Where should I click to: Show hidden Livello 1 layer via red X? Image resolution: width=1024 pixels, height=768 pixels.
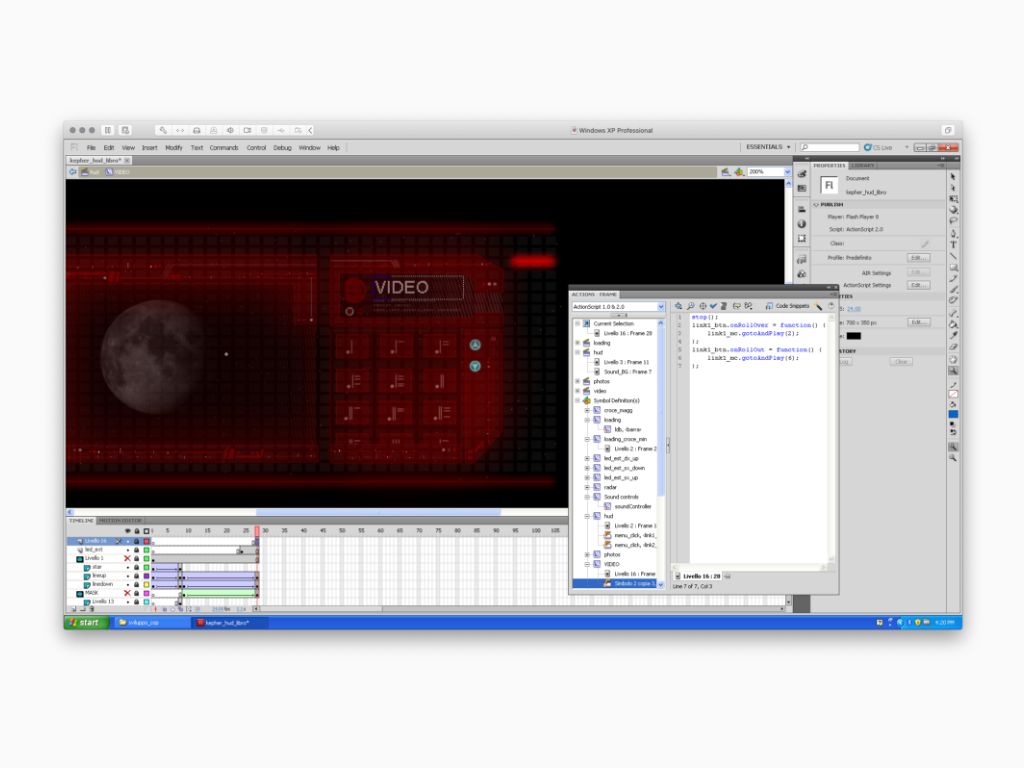pos(127,558)
